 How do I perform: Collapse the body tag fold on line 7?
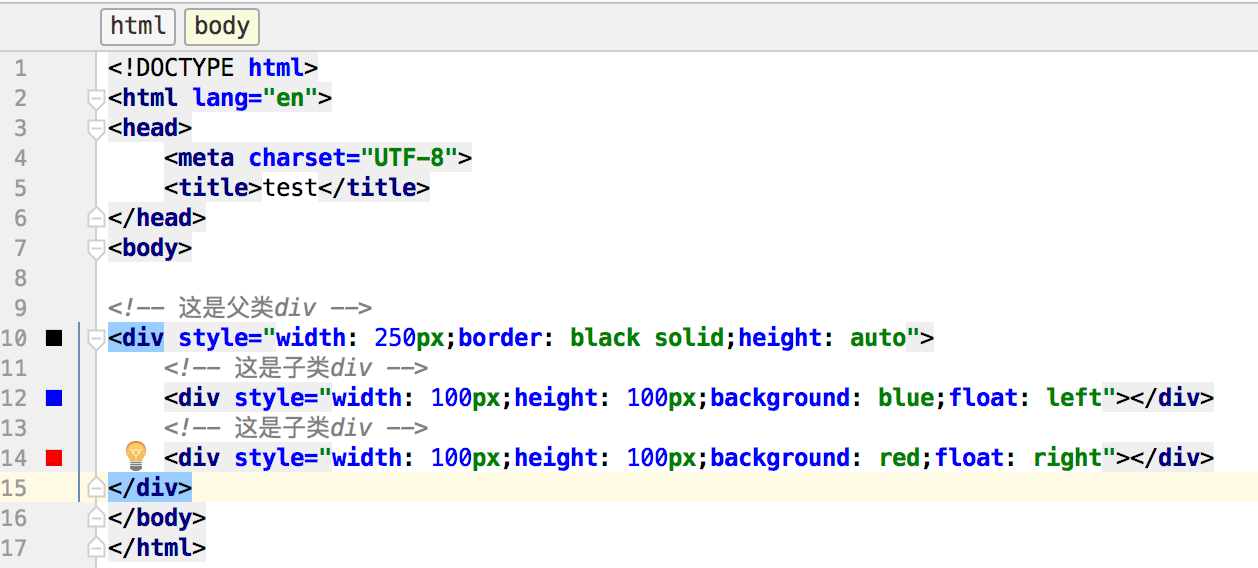pos(96,248)
